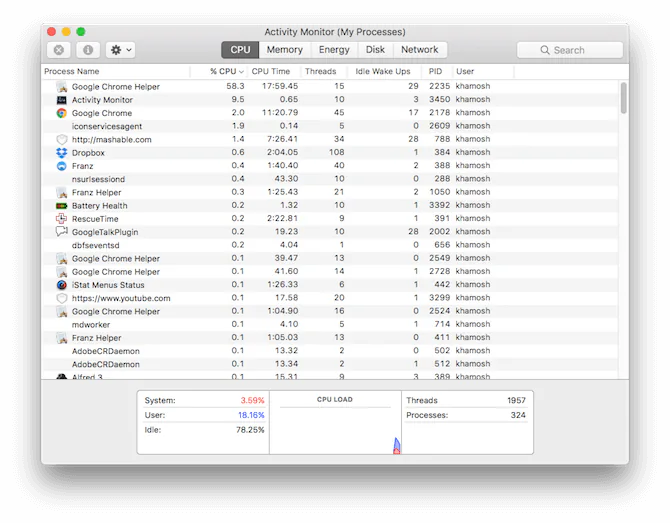Click the shield icon beside https://www.youtube.com

[62, 298]
